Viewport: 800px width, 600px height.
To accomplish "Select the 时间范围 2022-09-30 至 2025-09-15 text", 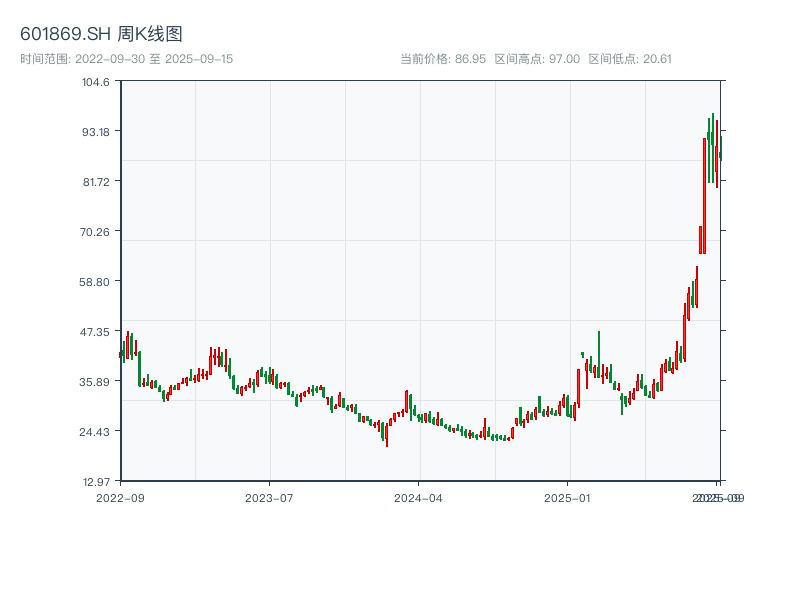I will click(127, 59).
